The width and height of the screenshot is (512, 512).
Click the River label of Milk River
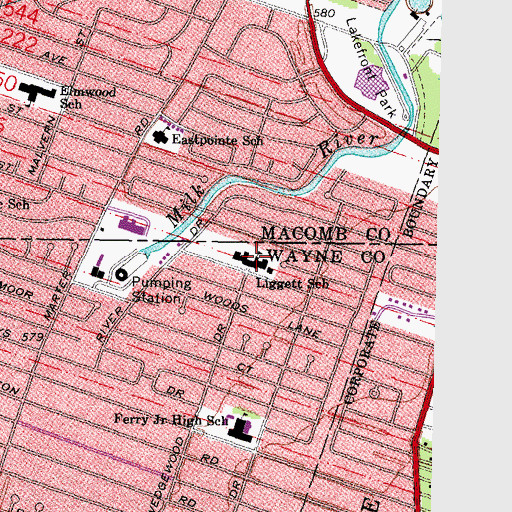point(348,145)
